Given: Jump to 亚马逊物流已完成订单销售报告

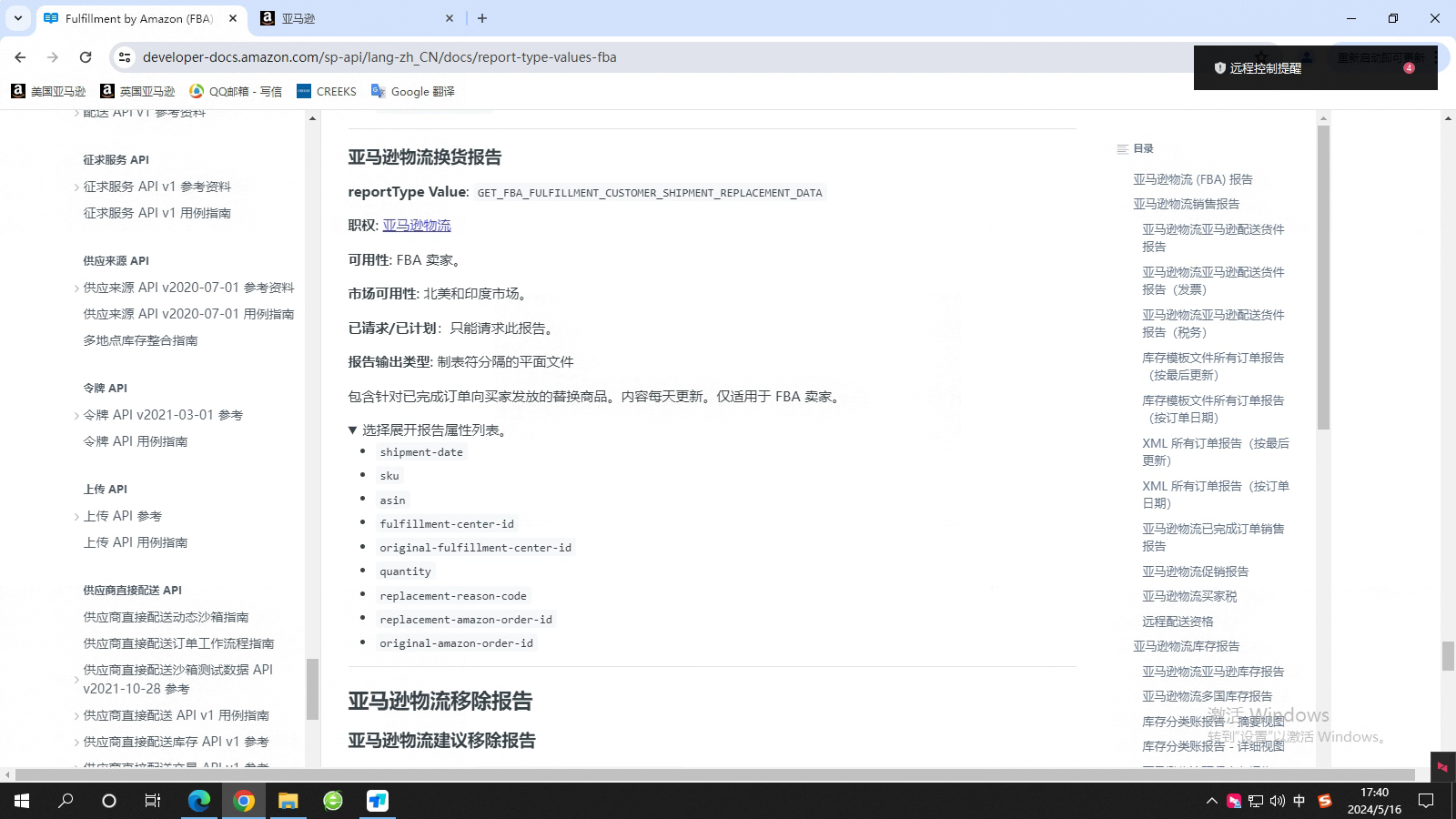Looking at the screenshot, I should click(x=1213, y=537).
